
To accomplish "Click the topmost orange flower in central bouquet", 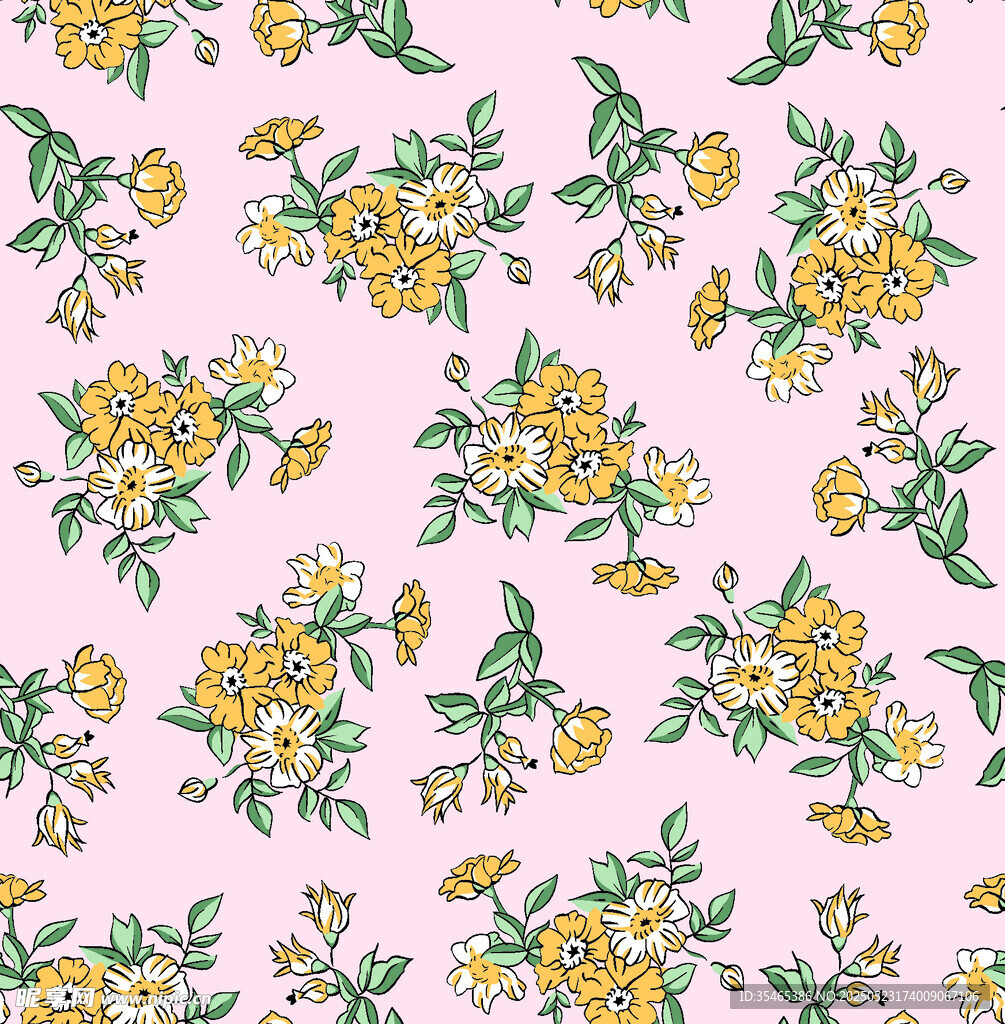I will click(x=563, y=400).
